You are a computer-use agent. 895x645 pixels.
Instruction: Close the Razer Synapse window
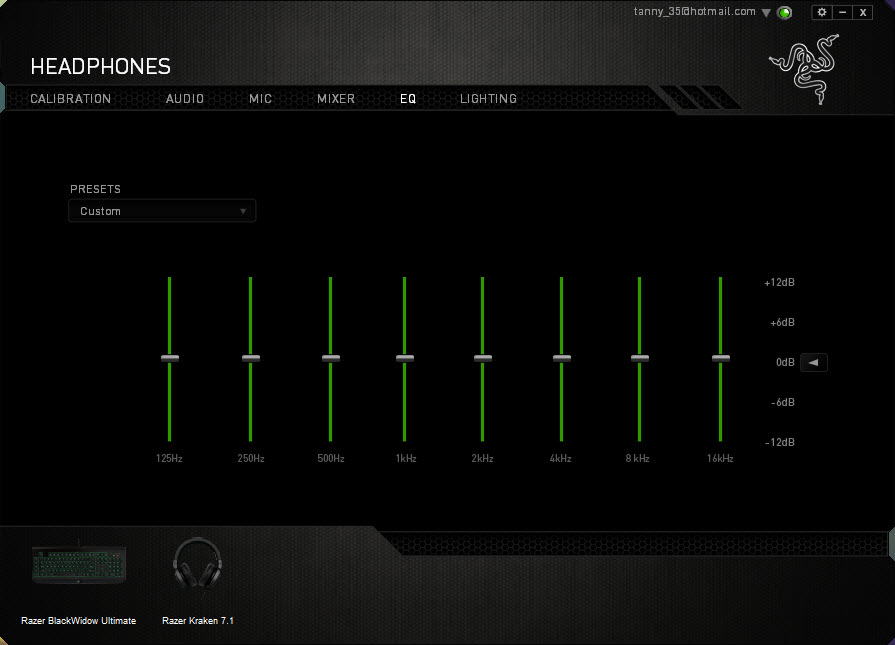coord(863,12)
